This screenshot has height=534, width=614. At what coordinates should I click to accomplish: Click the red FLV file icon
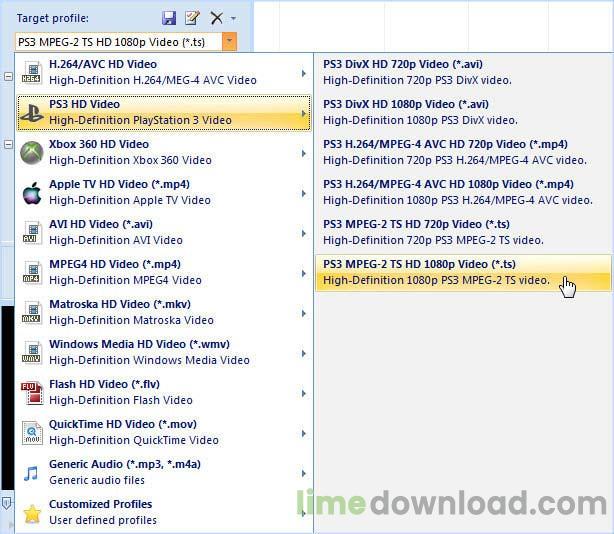pos(32,393)
